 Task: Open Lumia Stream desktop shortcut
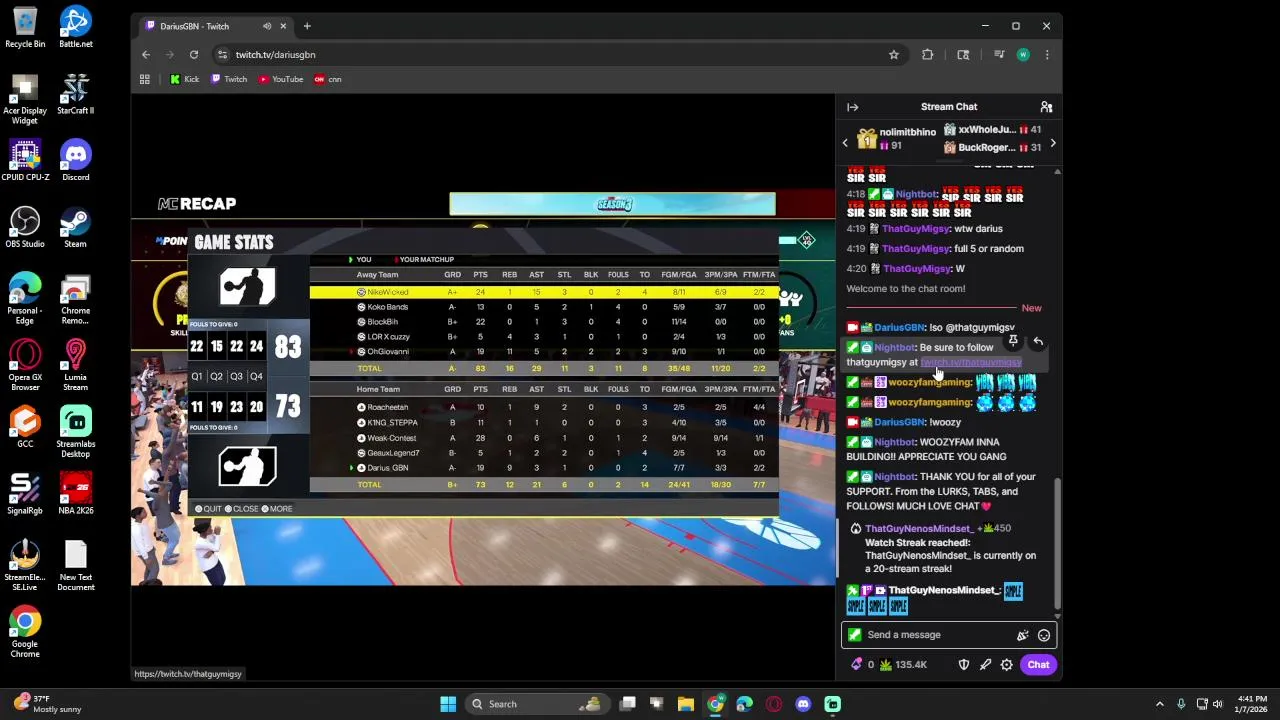[x=76, y=366]
